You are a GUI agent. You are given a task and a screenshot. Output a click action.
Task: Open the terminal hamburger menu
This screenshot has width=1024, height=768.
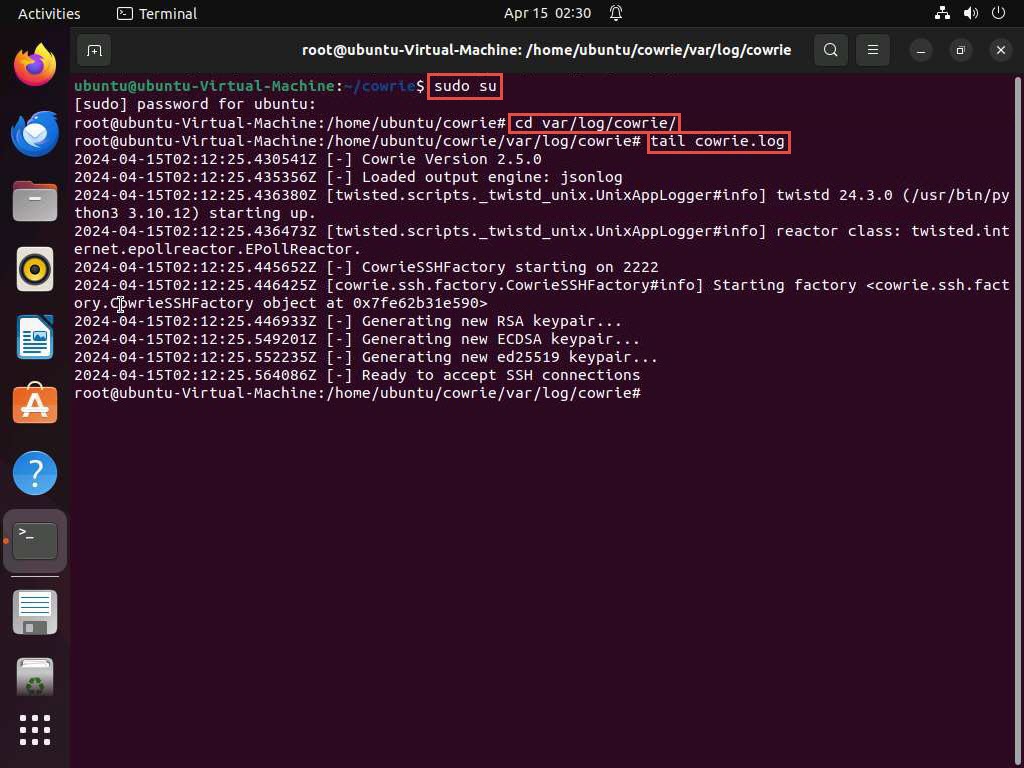point(873,50)
